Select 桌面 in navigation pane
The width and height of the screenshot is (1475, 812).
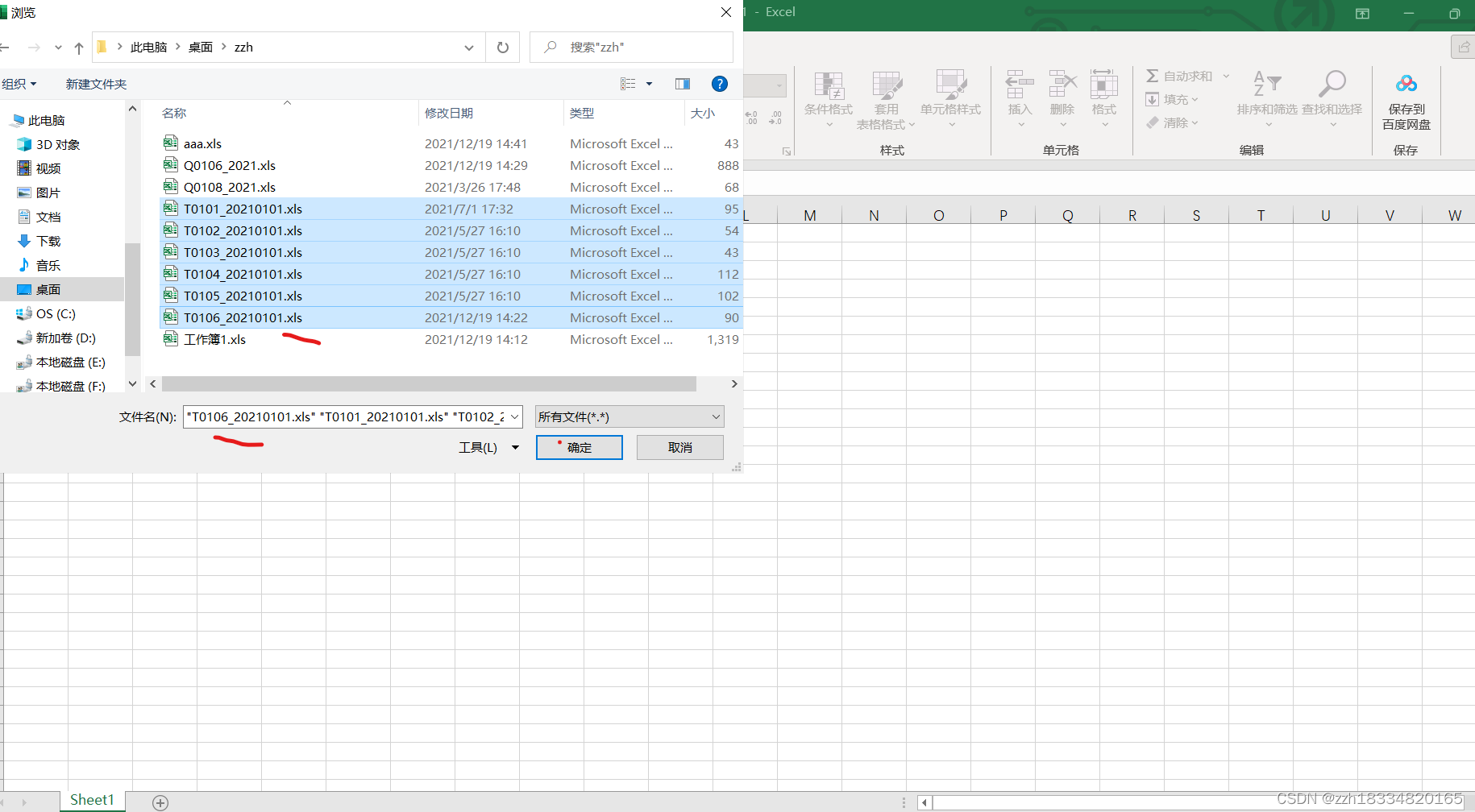tap(62, 289)
